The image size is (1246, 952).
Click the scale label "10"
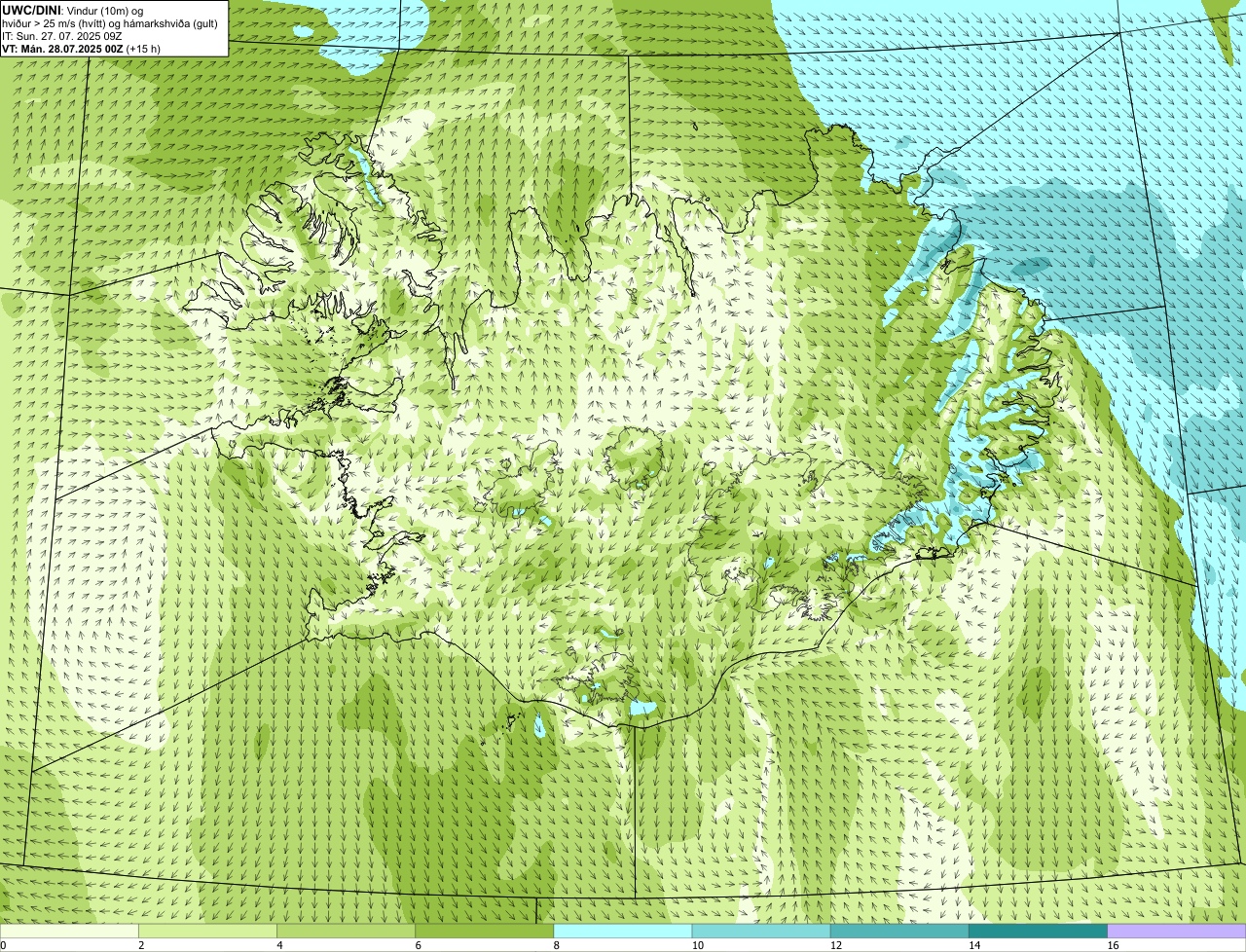[x=698, y=945]
